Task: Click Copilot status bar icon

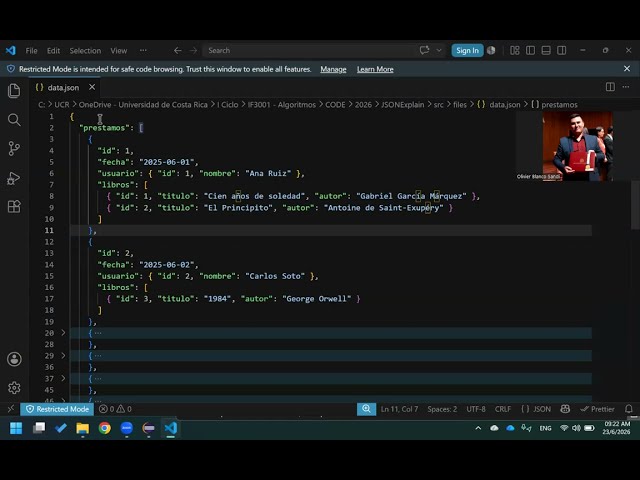Action: (565, 409)
